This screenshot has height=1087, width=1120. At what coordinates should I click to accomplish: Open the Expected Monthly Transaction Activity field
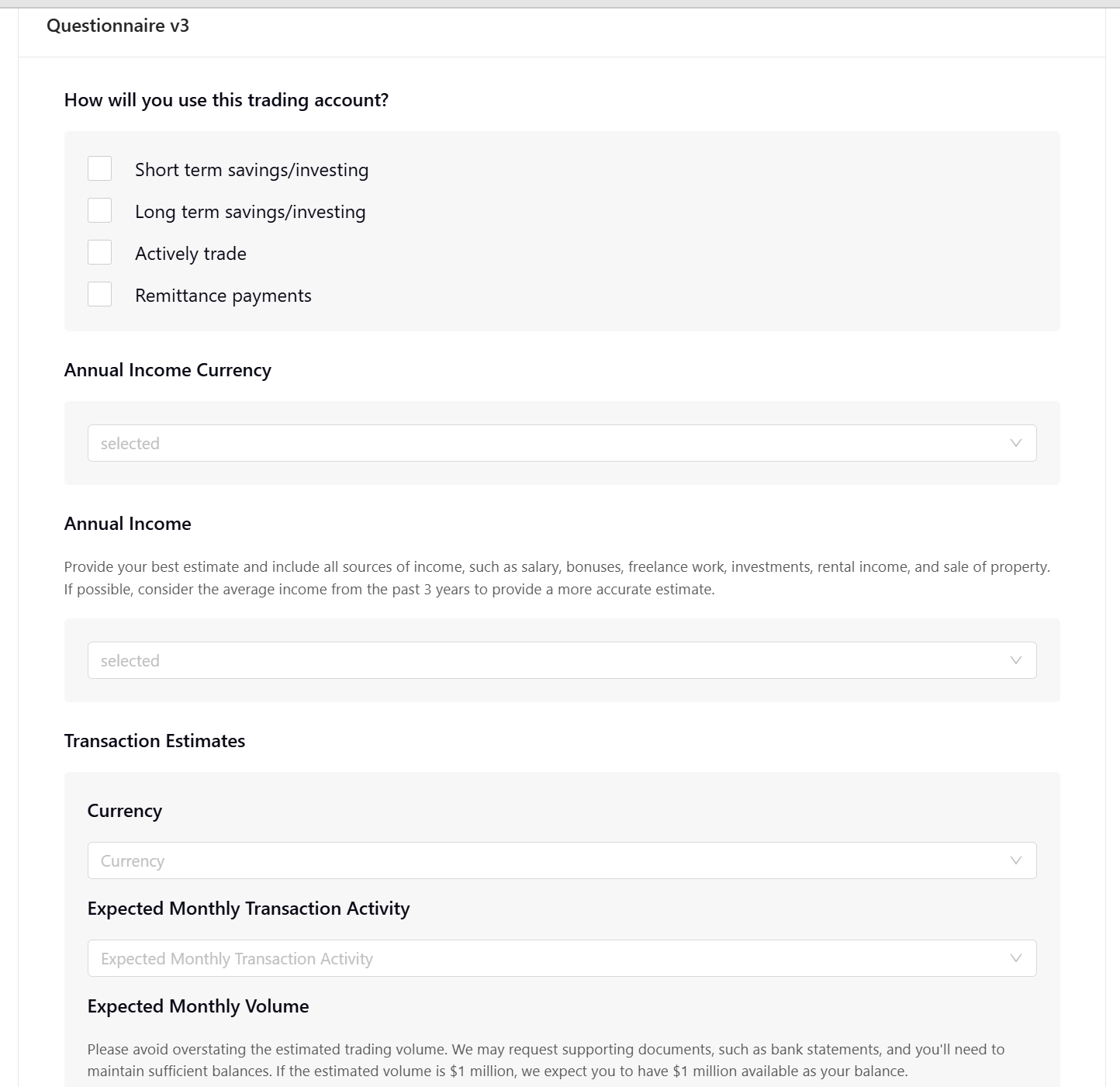562,958
